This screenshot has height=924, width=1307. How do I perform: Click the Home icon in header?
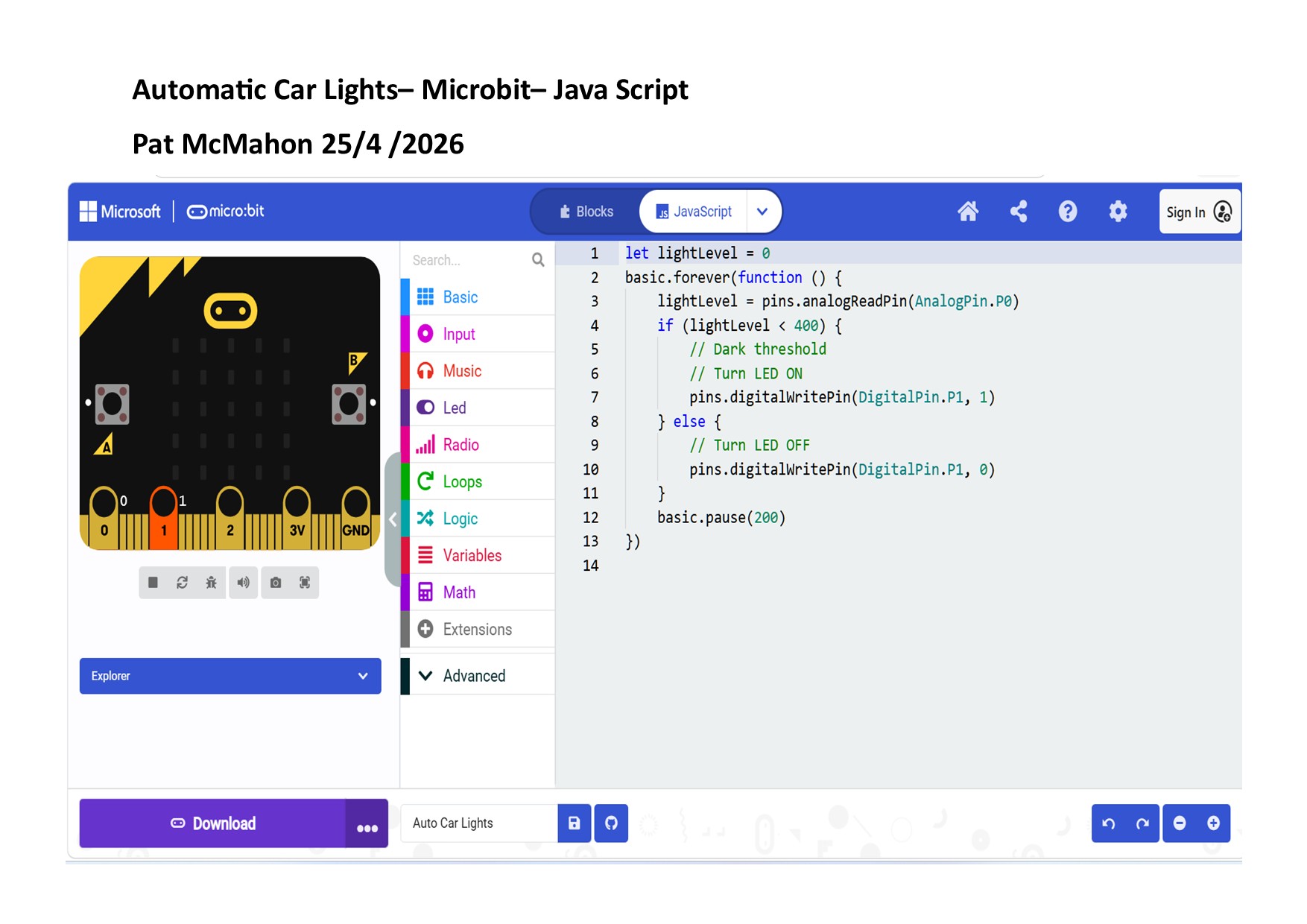click(967, 212)
